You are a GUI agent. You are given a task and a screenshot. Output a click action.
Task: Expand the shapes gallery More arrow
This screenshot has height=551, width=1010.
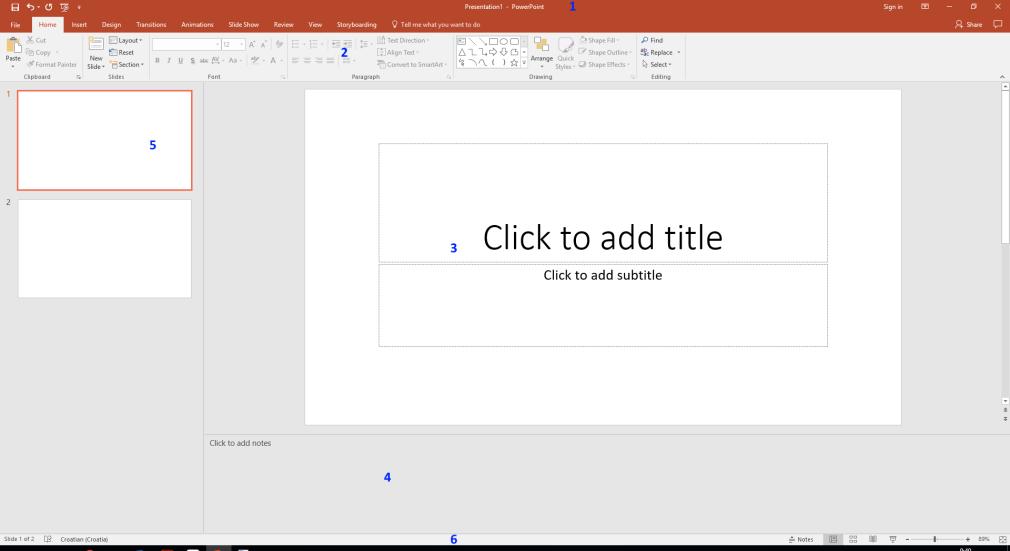click(x=524, y=63)
